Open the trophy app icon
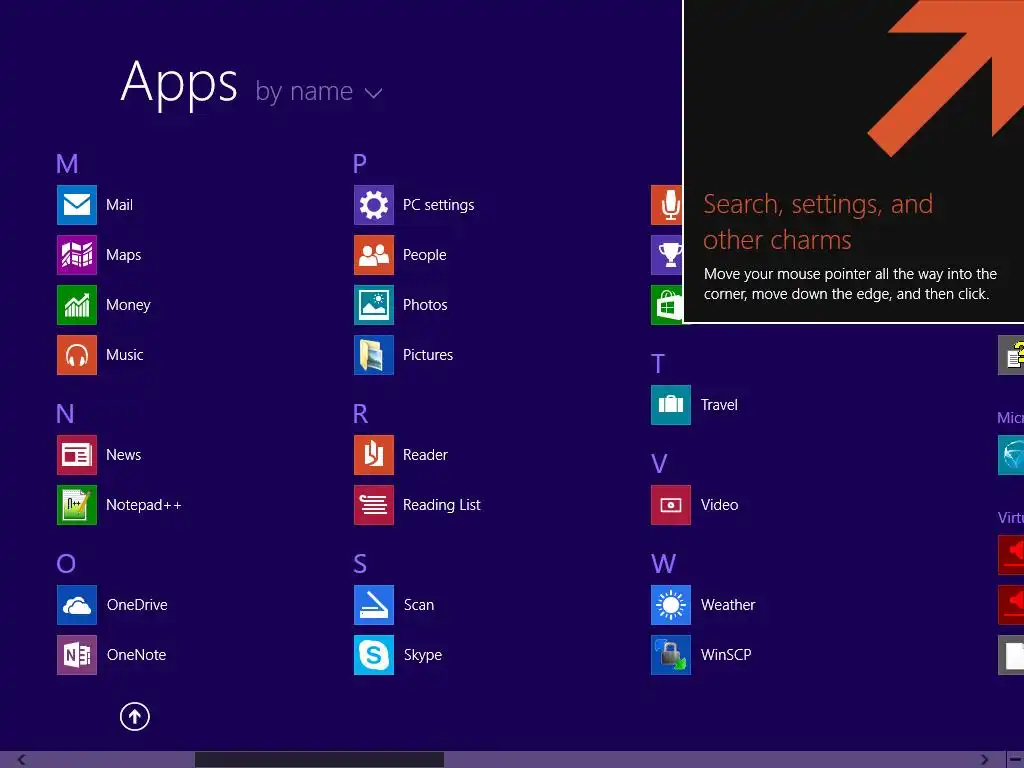The width and height of the screenshot is (1024, 768). pyautogui.click(x=667, y=255)
